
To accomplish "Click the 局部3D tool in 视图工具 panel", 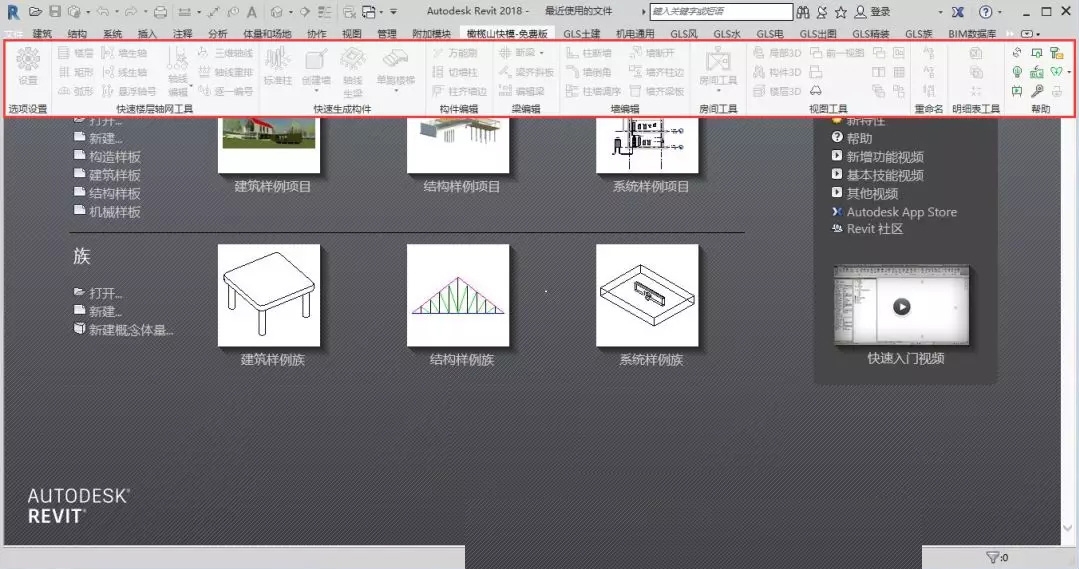I will point(777,53).
